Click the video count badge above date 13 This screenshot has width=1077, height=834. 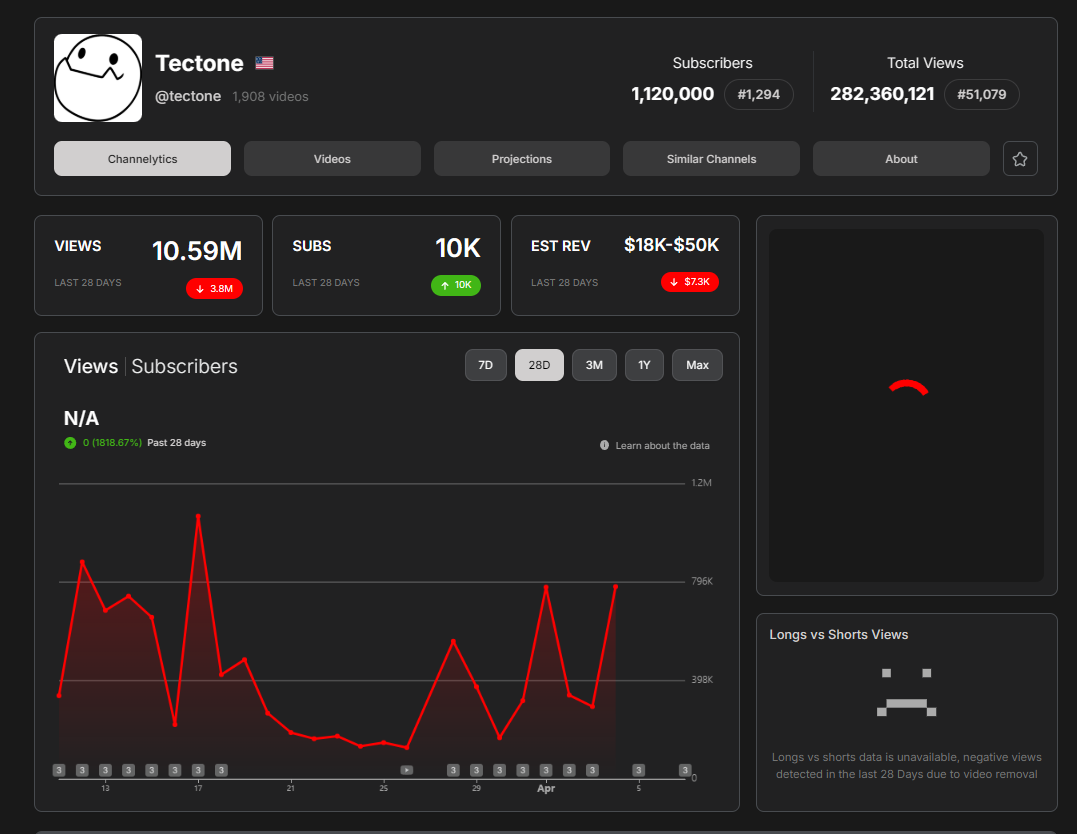(x=105, y=770)
